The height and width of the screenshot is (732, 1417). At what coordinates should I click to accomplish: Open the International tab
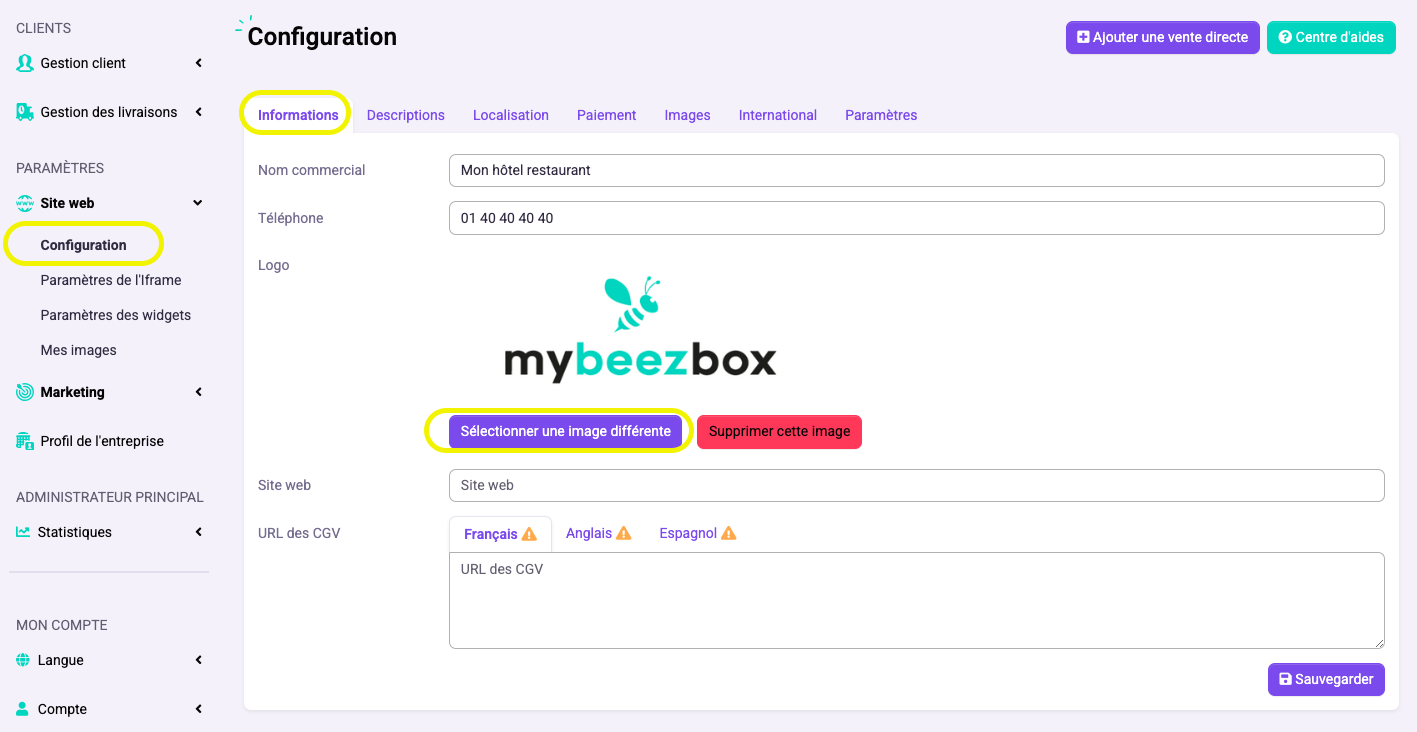click(x=778, y=115)
